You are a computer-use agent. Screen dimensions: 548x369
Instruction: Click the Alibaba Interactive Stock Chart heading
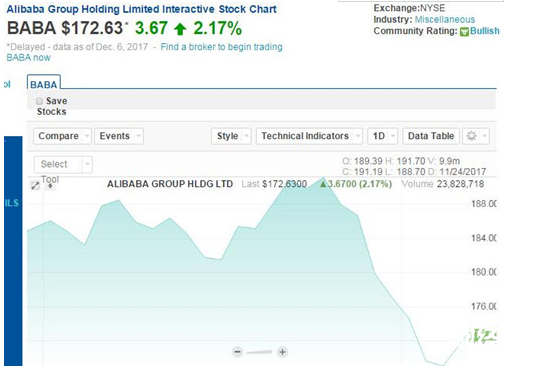pyautogui.click(x=142, y=9)
